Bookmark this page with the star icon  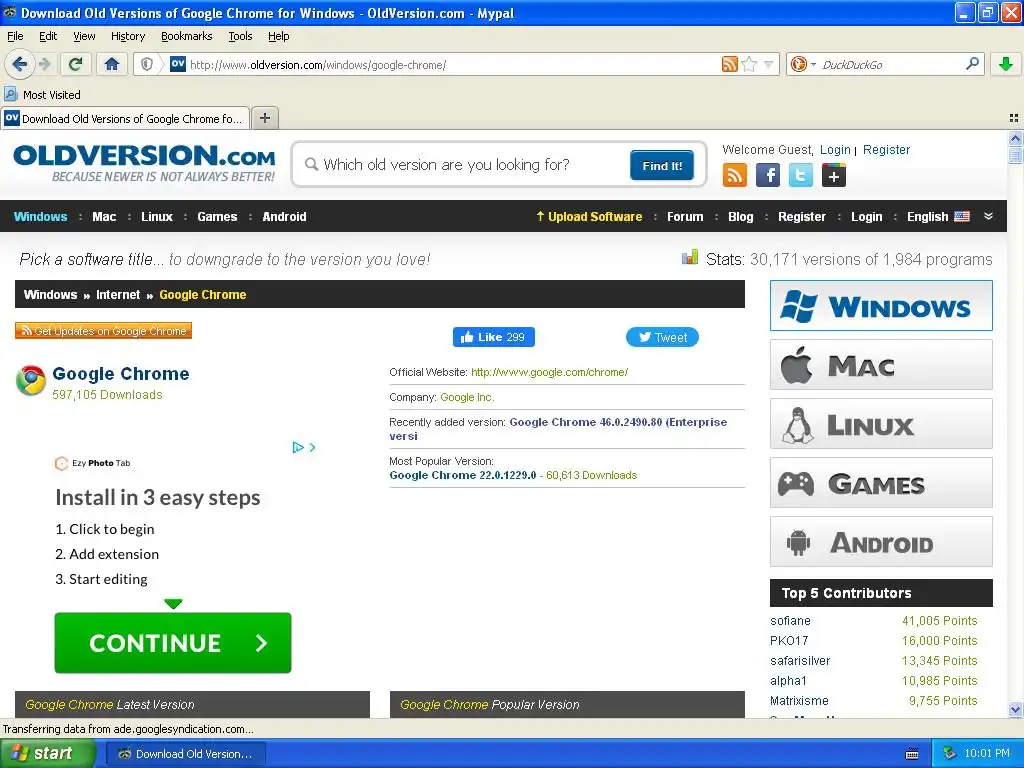[749, 64]
